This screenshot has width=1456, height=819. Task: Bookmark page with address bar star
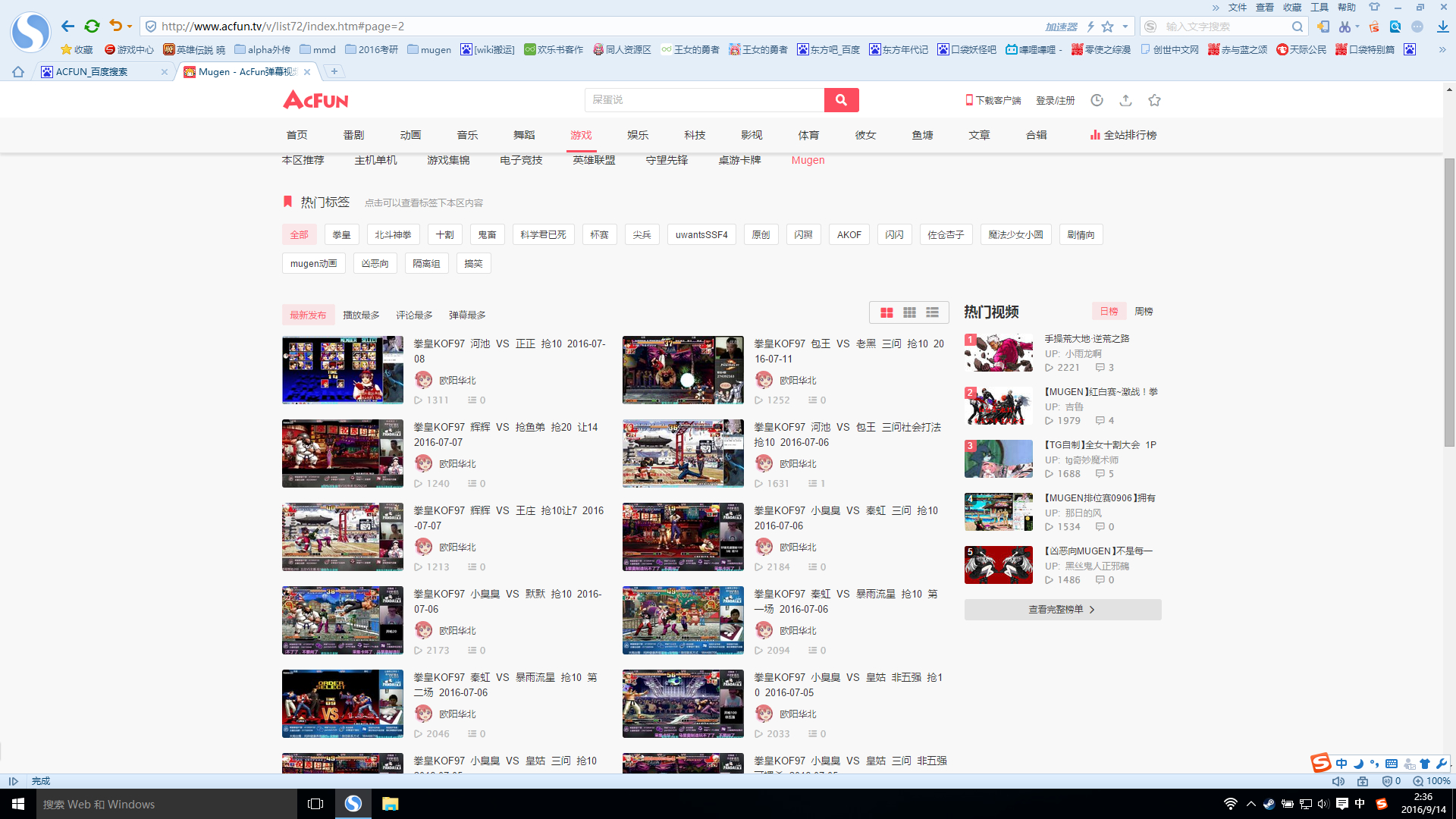pos(1108,27)
